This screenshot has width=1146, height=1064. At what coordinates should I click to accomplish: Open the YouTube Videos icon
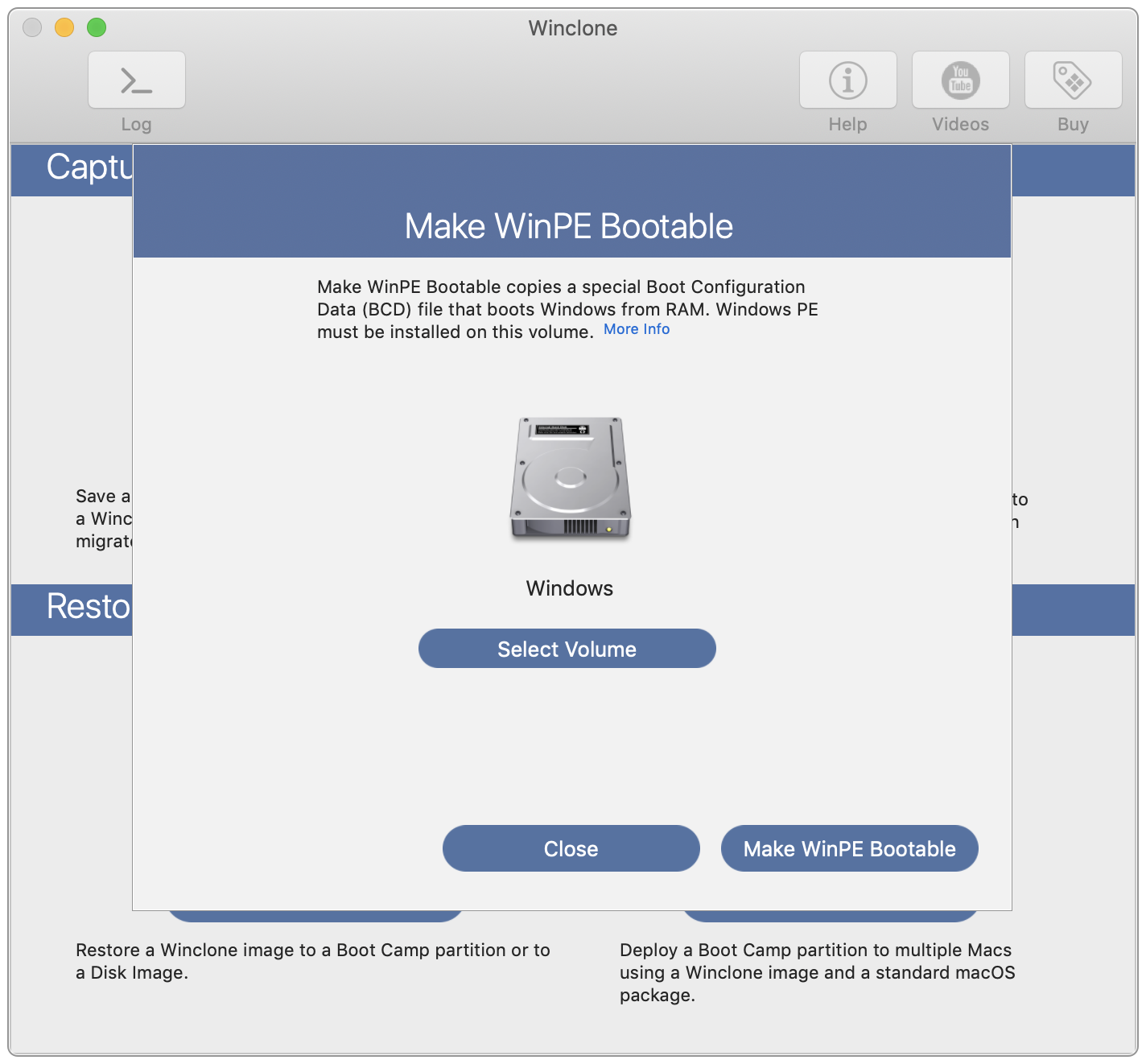pos(961,80)
